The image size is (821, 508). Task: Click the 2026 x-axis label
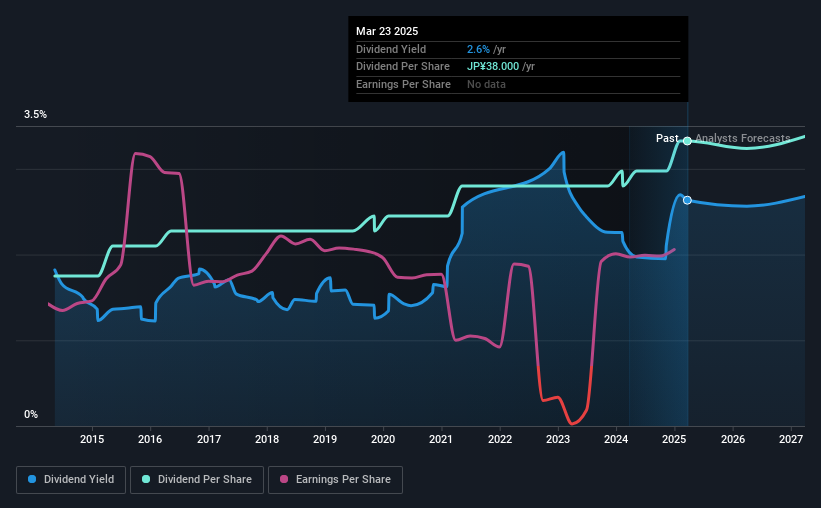tap(733, 439)
